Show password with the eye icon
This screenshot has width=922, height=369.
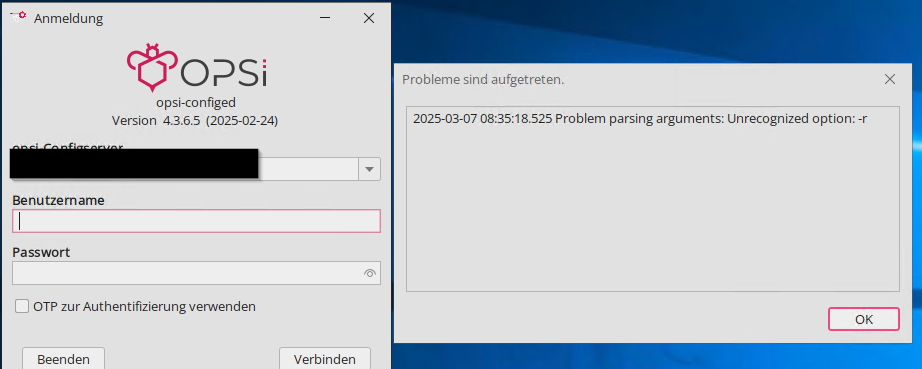click(x=370, y=273)
